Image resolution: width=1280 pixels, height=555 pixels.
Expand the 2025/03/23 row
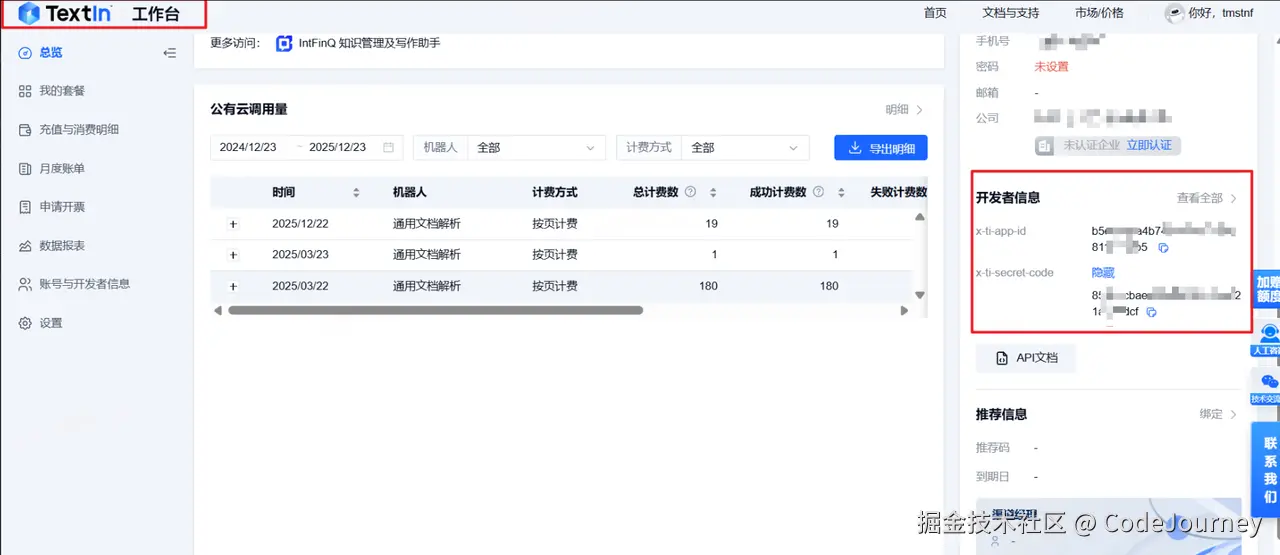233,255
